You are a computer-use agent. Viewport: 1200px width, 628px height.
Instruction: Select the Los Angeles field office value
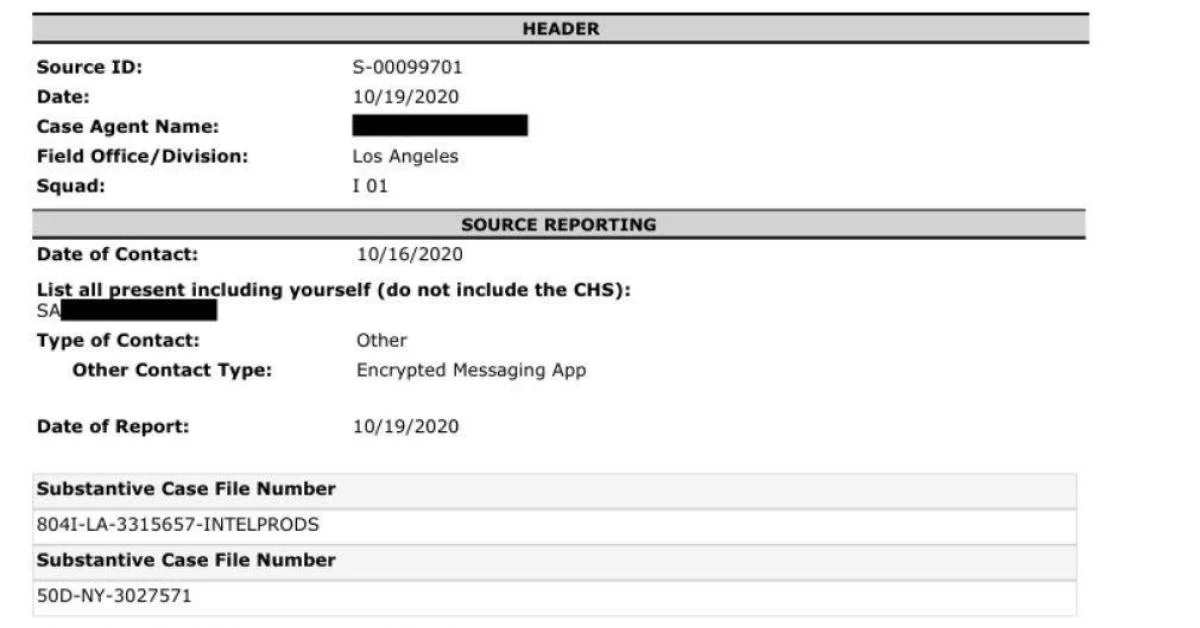405,156
